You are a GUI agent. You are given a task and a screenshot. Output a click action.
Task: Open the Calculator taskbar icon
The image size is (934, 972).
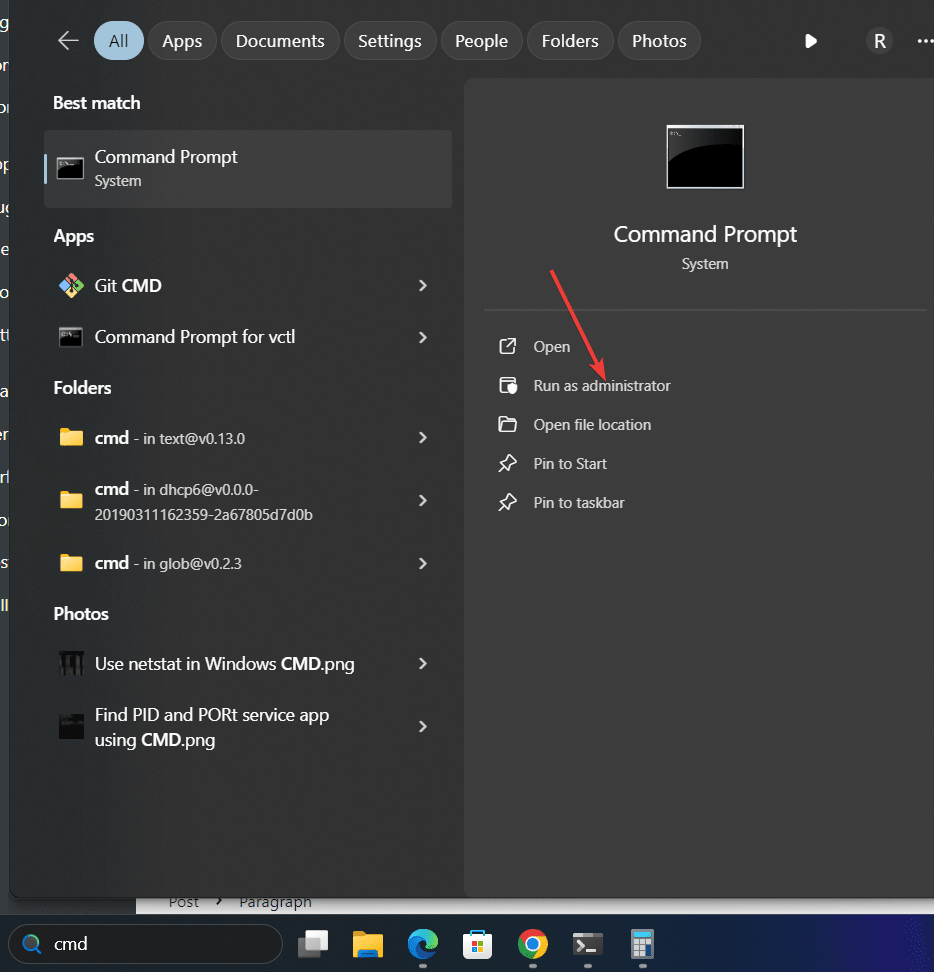[x=641, y=944]
